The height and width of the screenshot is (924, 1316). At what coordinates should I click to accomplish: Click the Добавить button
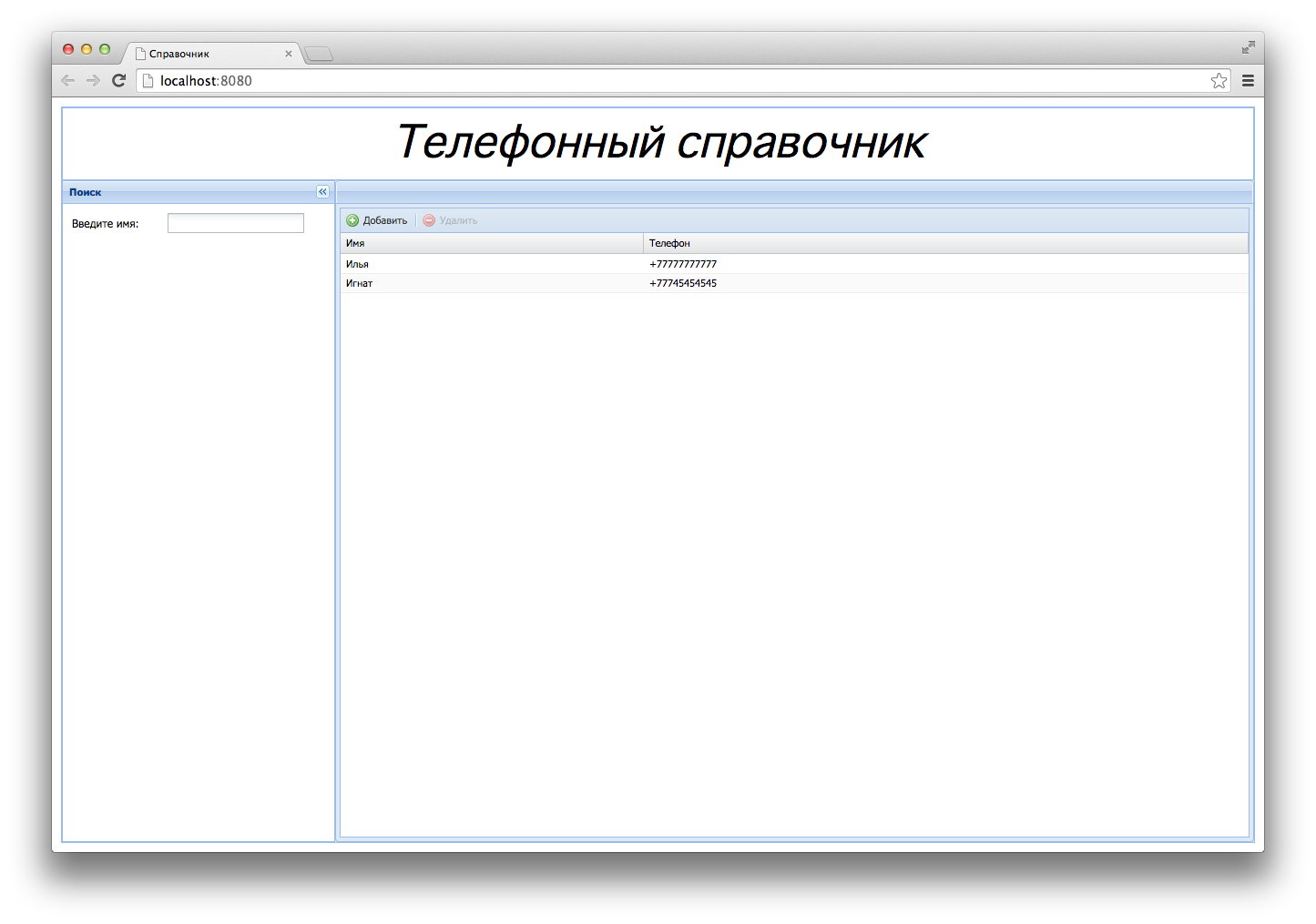(x=377, y=220)
